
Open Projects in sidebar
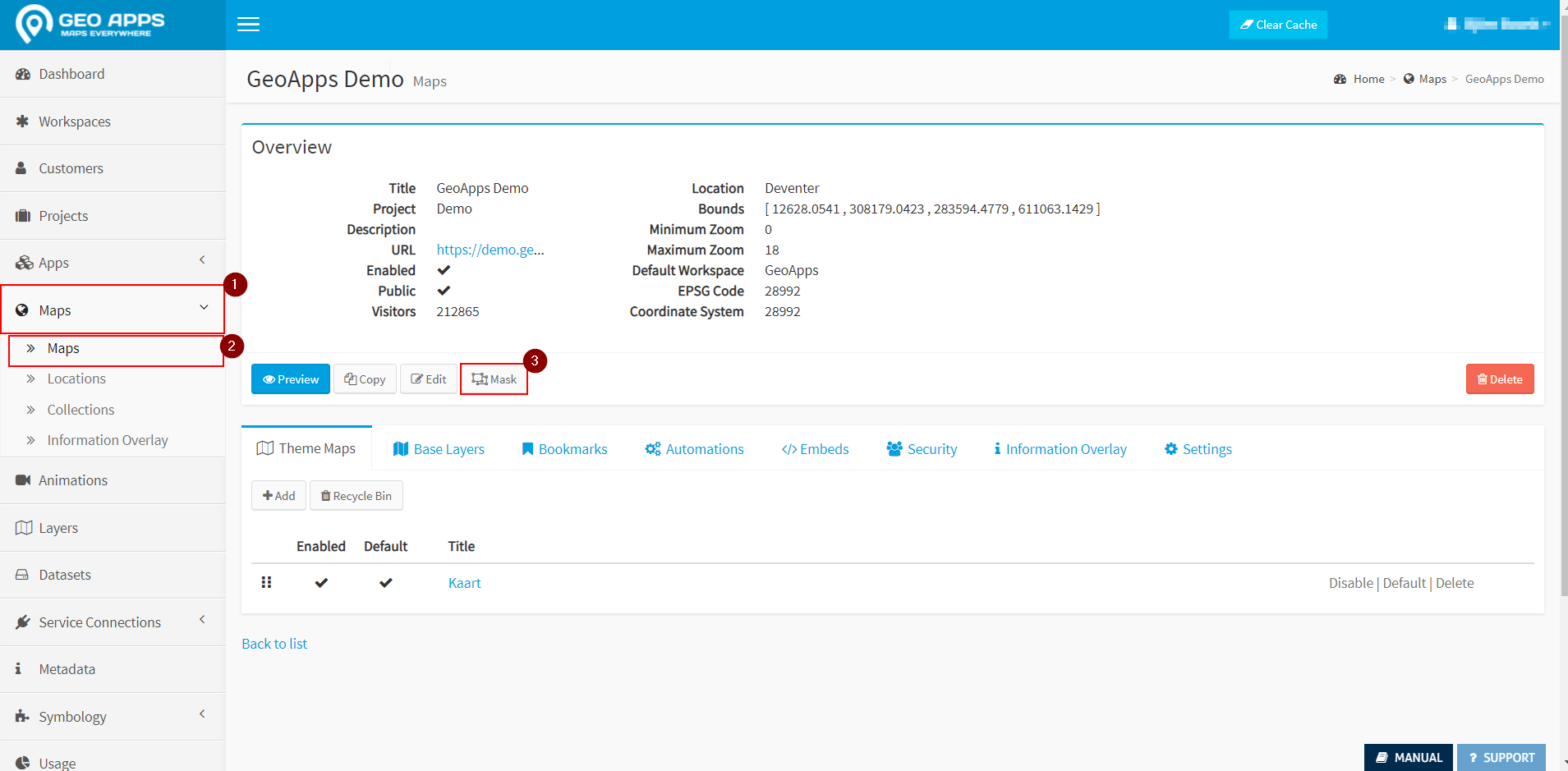pyautogui.click(x=113, y=216)
